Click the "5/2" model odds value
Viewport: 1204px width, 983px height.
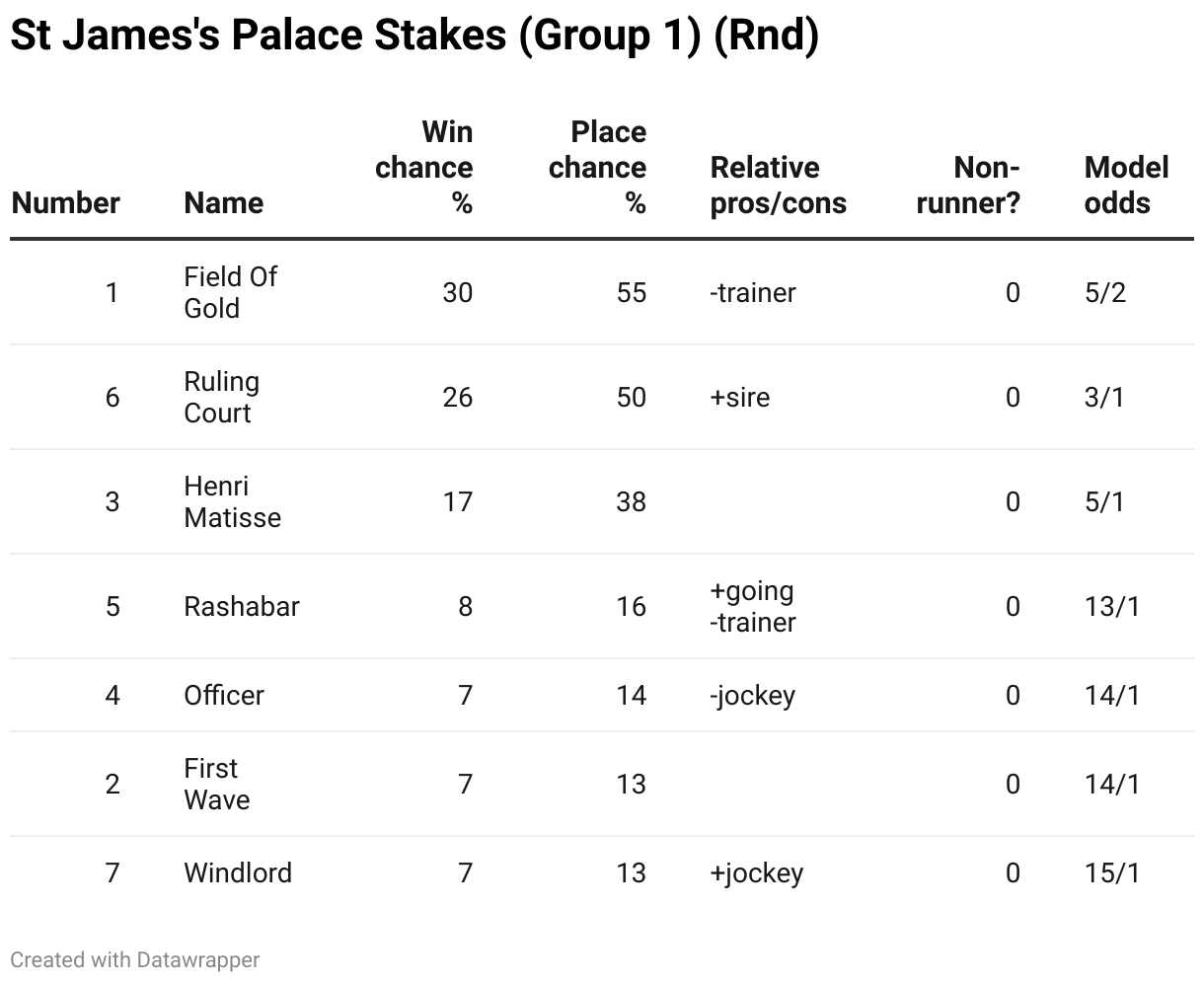pyautogui.click(x=1104, y=292)
